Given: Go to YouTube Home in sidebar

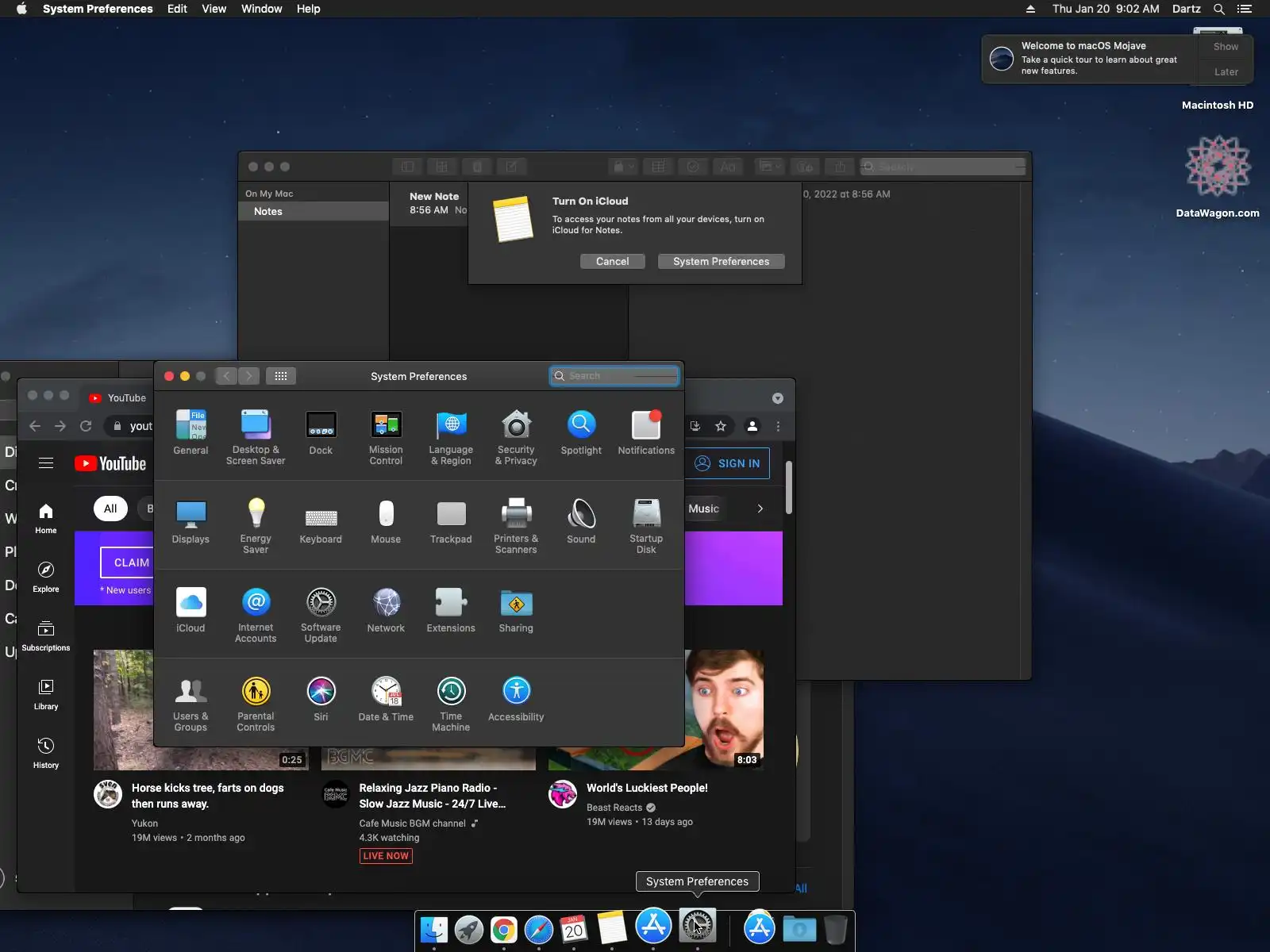Looking at the screenshot, I should pos(46,519).
